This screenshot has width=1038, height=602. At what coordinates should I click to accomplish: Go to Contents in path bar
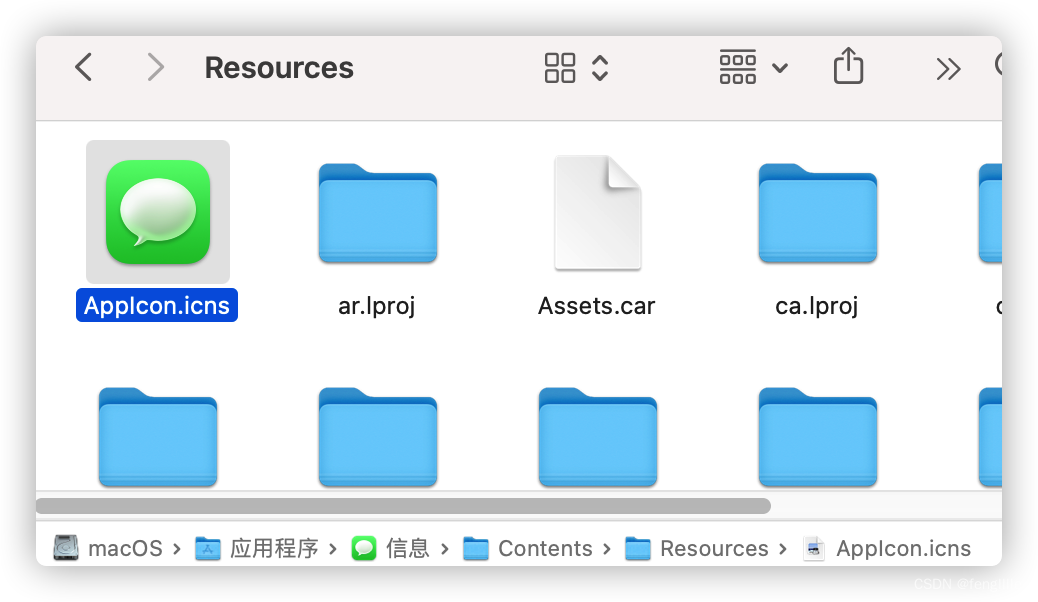pos(545,548)
